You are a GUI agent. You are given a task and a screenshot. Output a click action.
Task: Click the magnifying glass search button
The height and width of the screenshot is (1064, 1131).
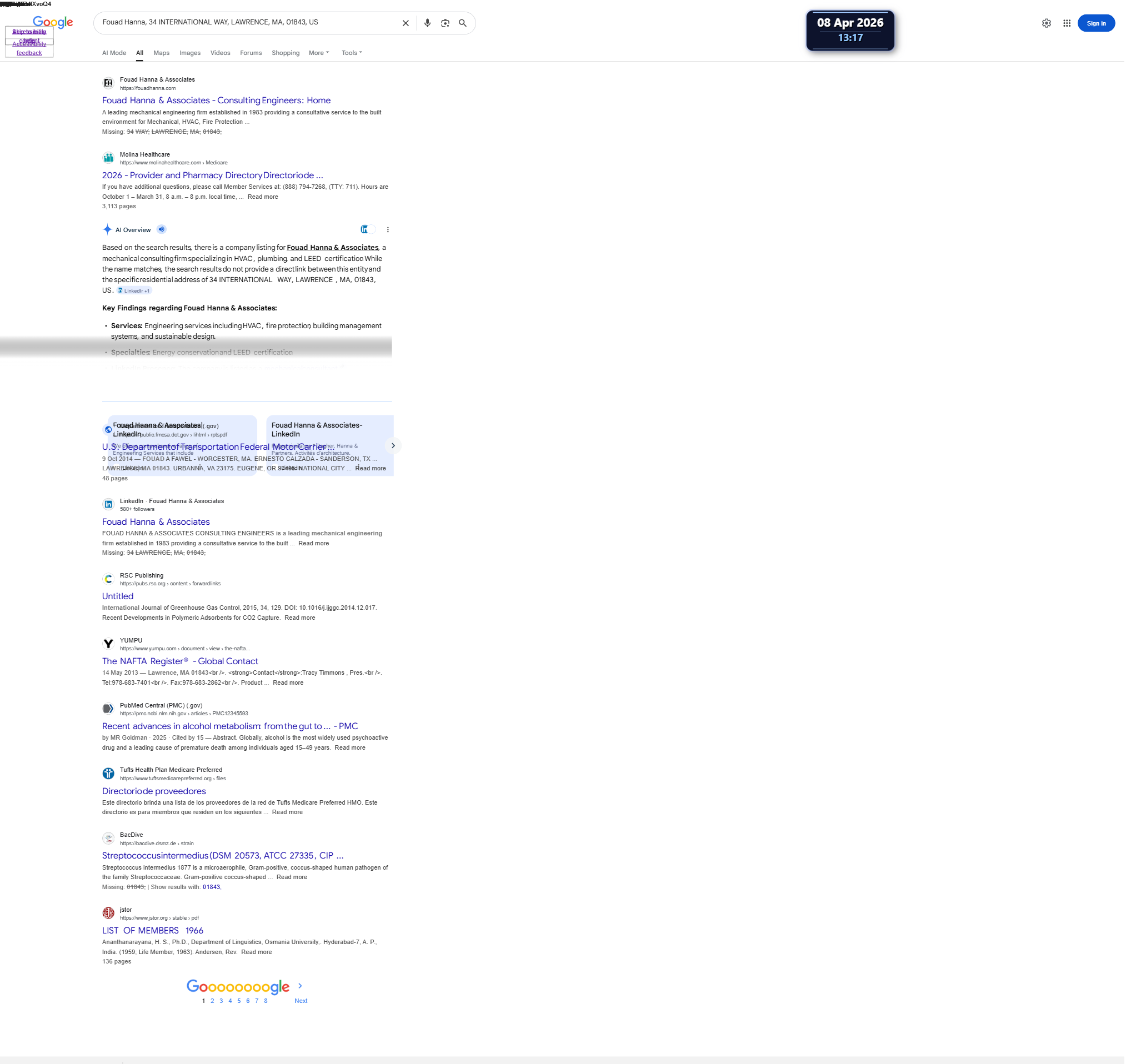click(x=466, y=23)
